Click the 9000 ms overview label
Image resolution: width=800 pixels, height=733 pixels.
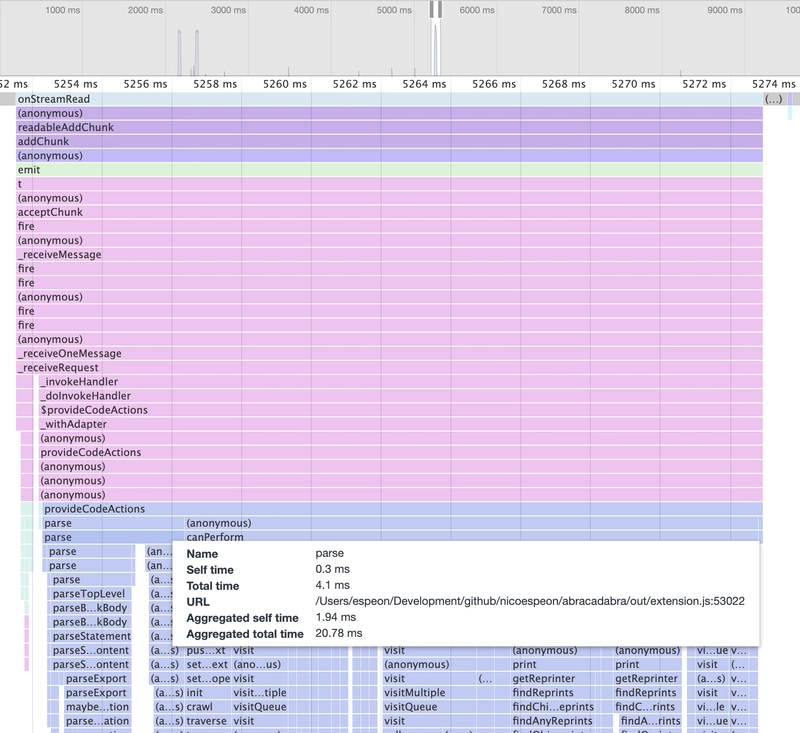725,10
